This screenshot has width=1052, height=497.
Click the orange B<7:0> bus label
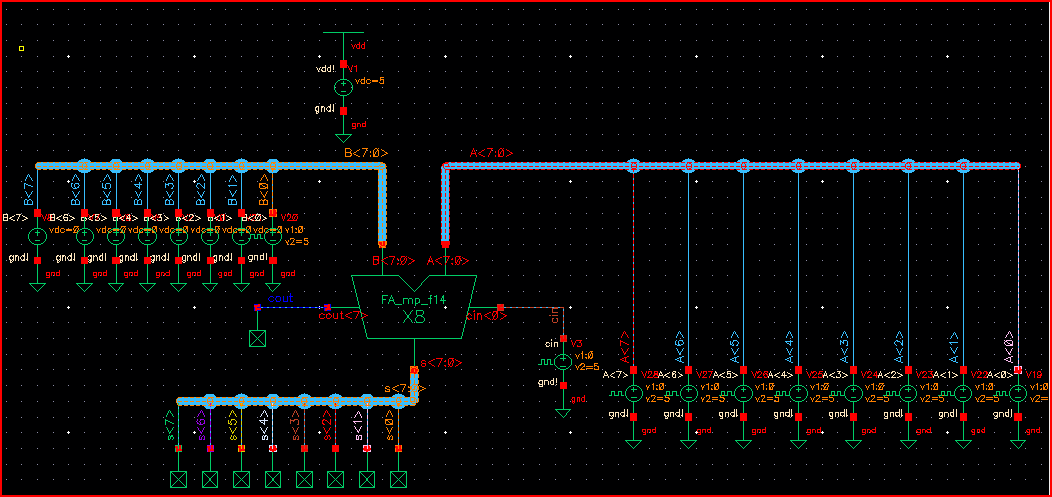[x=366, y=153]
